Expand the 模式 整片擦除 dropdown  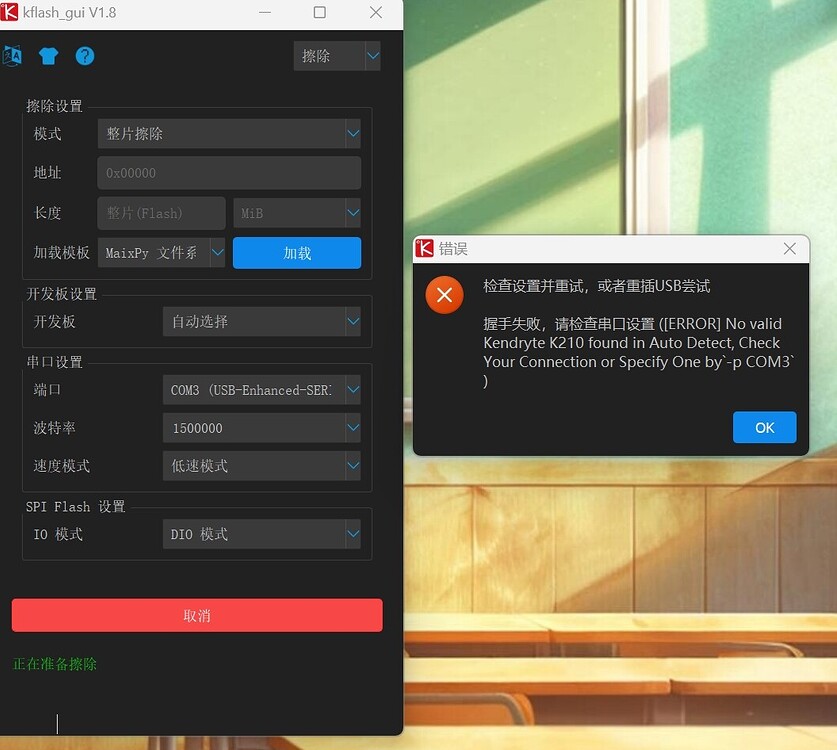(229, 133)
